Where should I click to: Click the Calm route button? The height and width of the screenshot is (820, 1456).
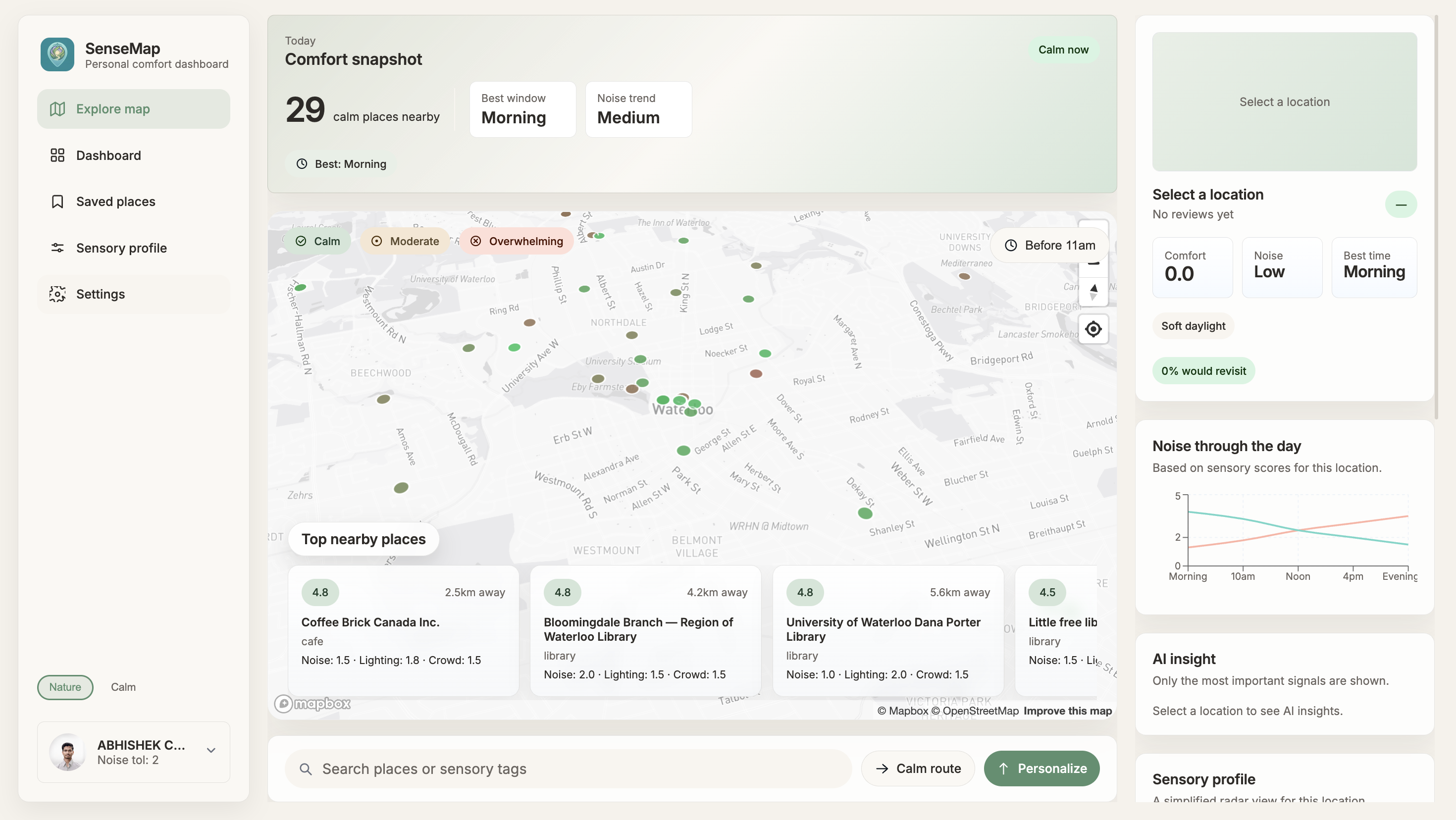coord(918,769)
